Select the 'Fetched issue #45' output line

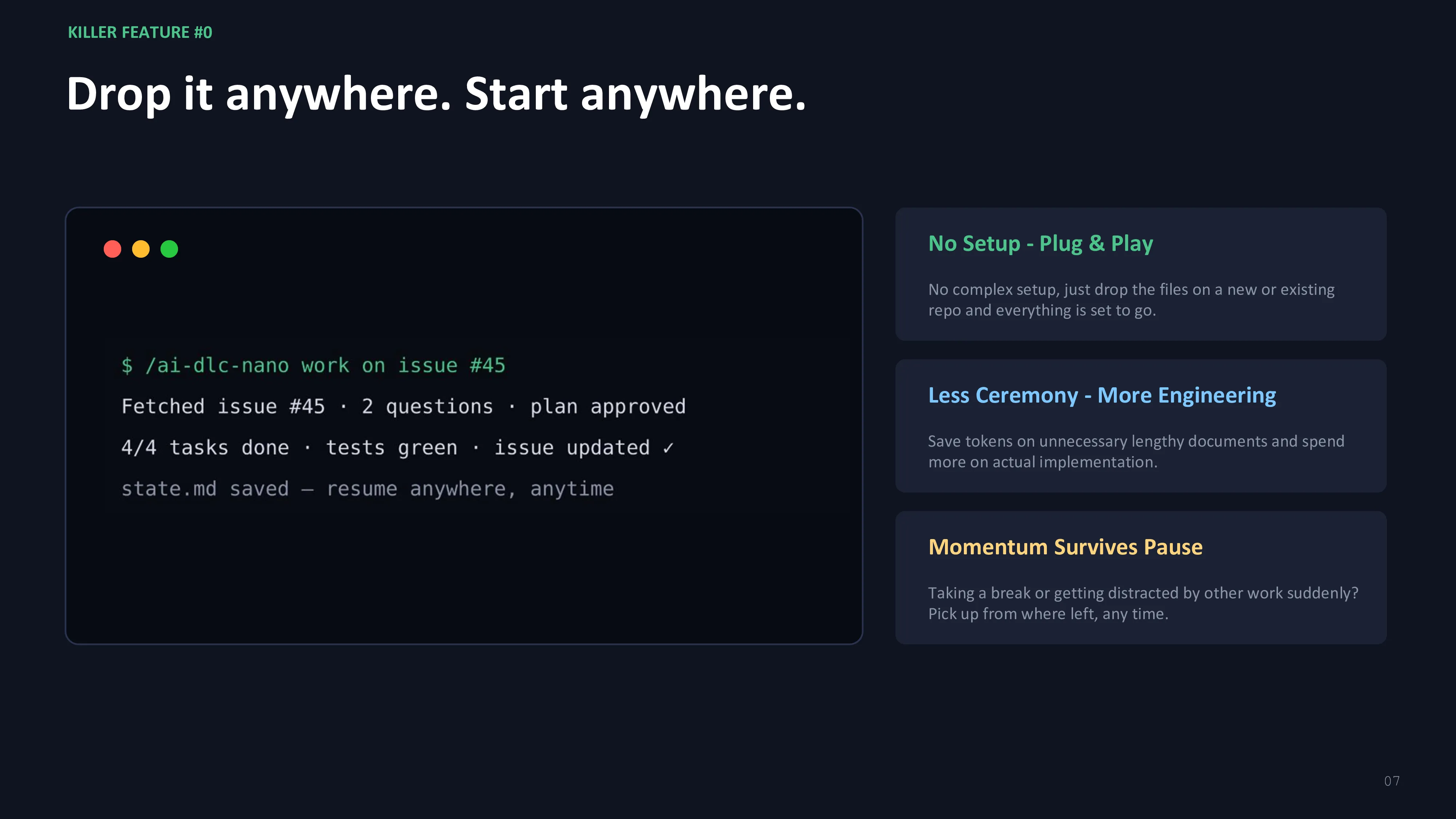[404, 406]
